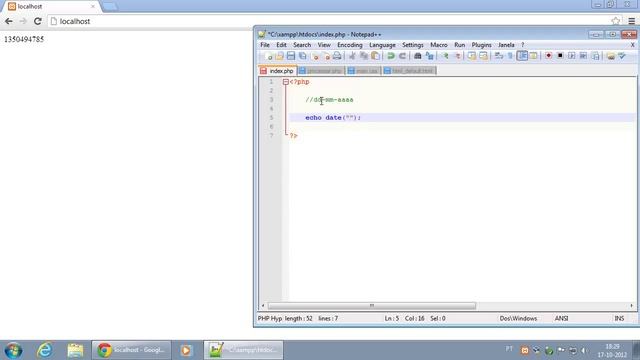Image resolution: width=640 pixels, height=360 pixels.
Task: Open the Macro menu
Action: point(439,45)
